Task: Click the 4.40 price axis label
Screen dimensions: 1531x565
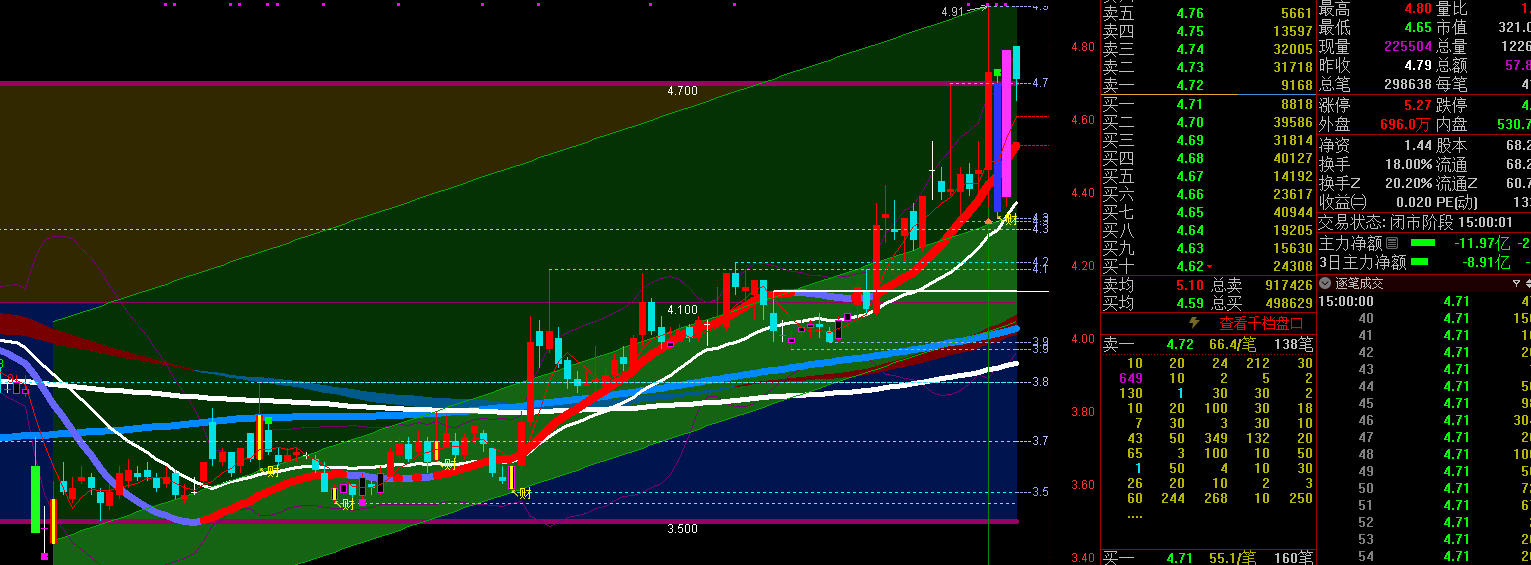Action: [x=1082, y=193]
